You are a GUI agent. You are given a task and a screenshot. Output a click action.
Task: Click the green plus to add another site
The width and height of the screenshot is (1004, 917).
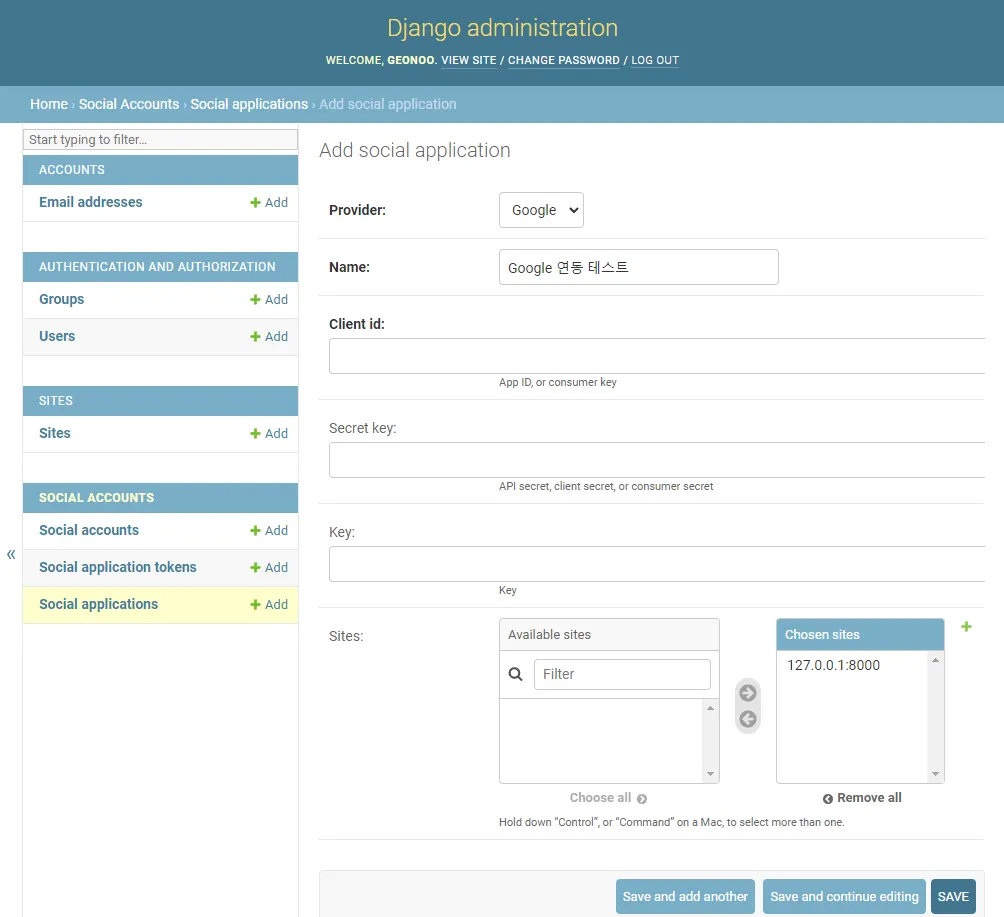pyautogui.click(x=966, y=627)
